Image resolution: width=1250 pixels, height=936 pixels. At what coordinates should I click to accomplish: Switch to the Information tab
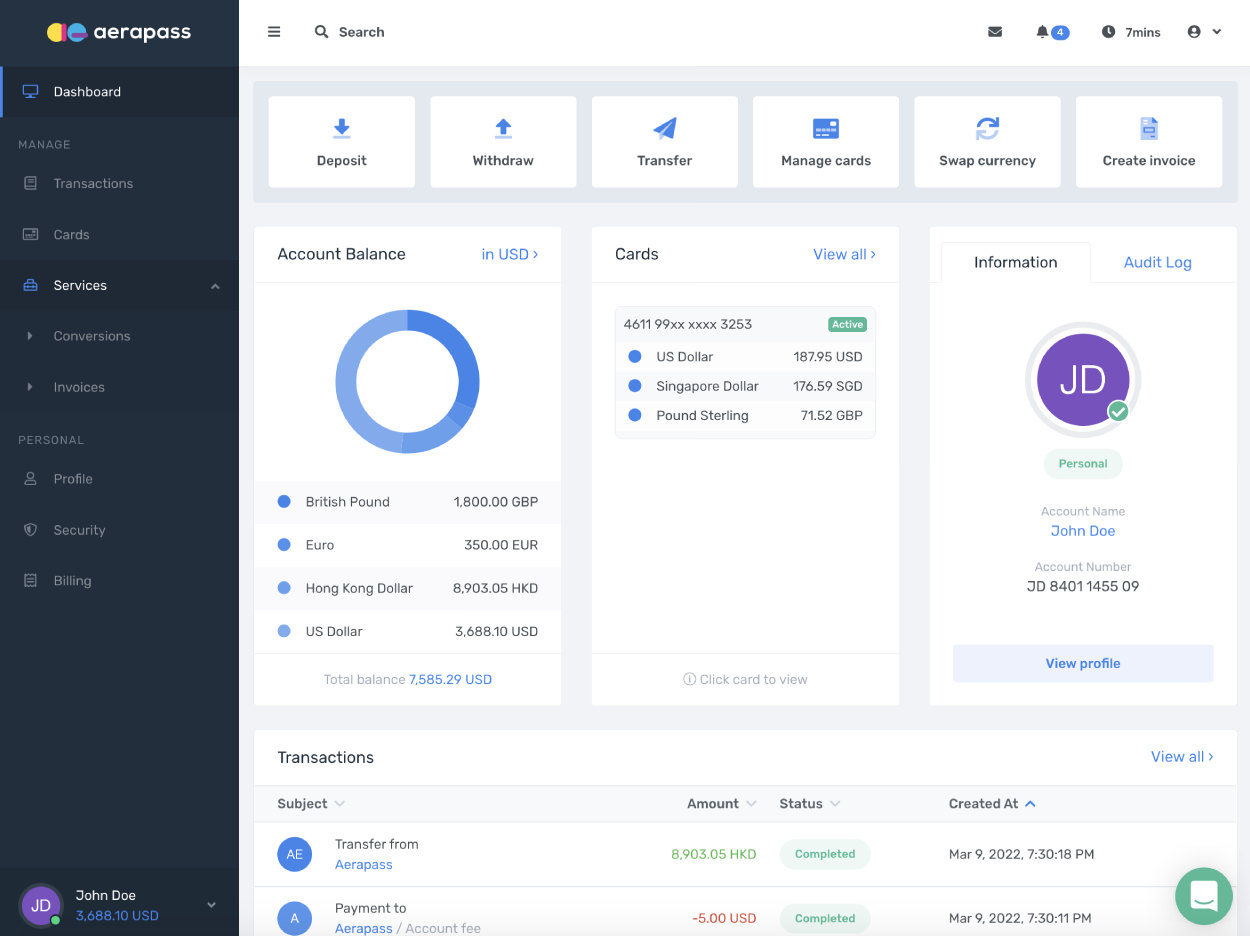pos(1015,262)
